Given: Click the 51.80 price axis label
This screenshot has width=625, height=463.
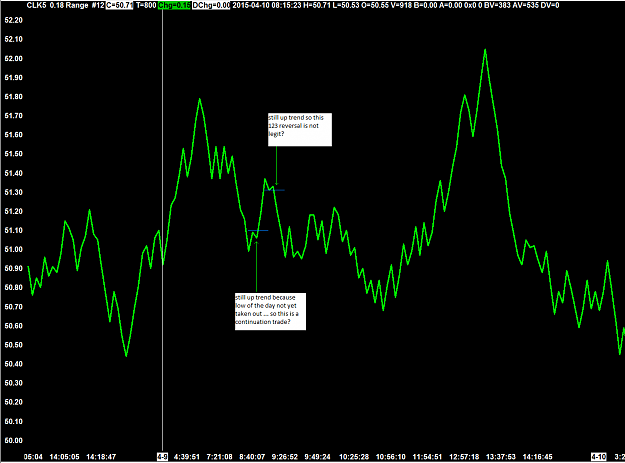Looking at the screenshot, I should pos(14,97).
